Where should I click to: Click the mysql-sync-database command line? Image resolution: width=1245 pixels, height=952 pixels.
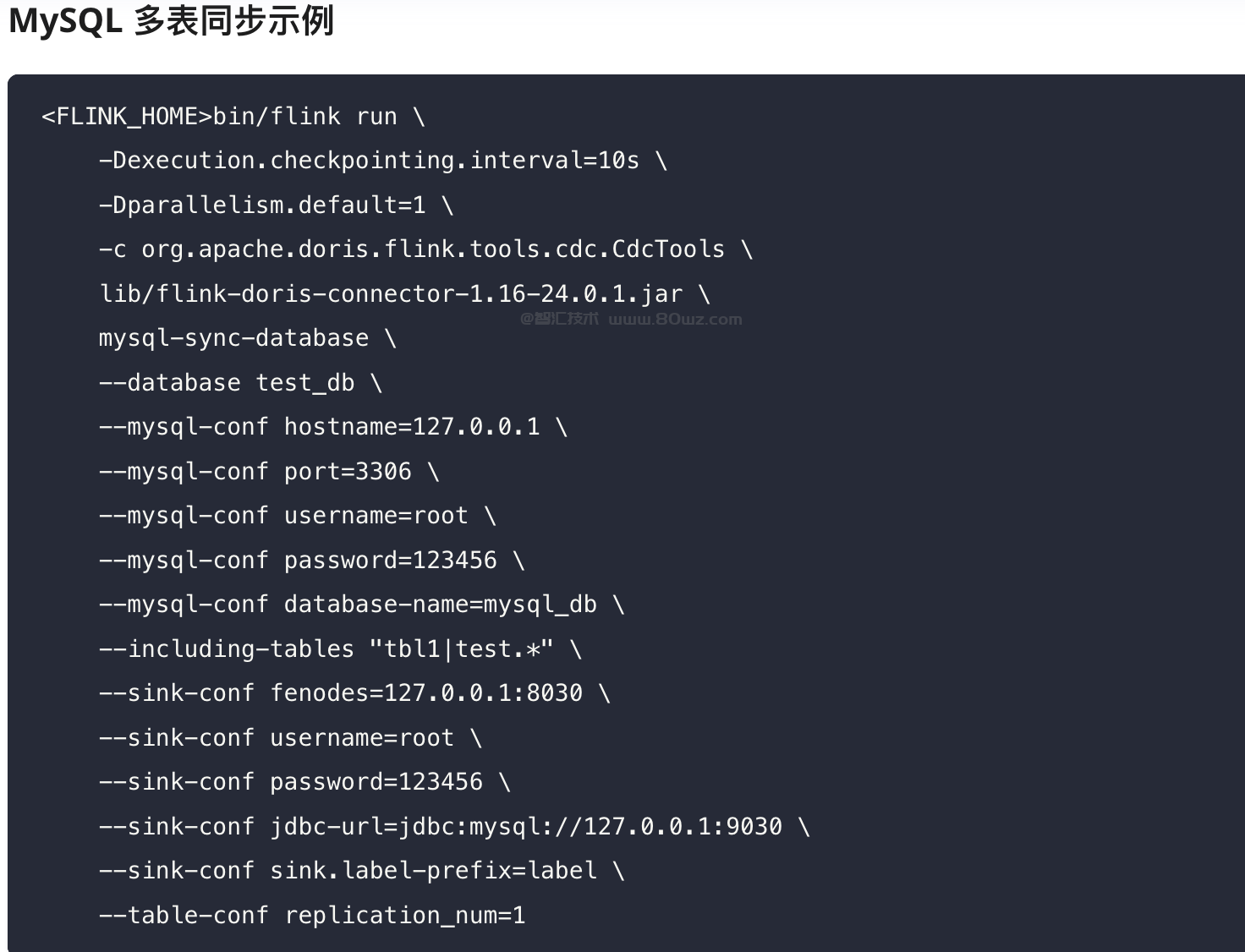(233, 337)
